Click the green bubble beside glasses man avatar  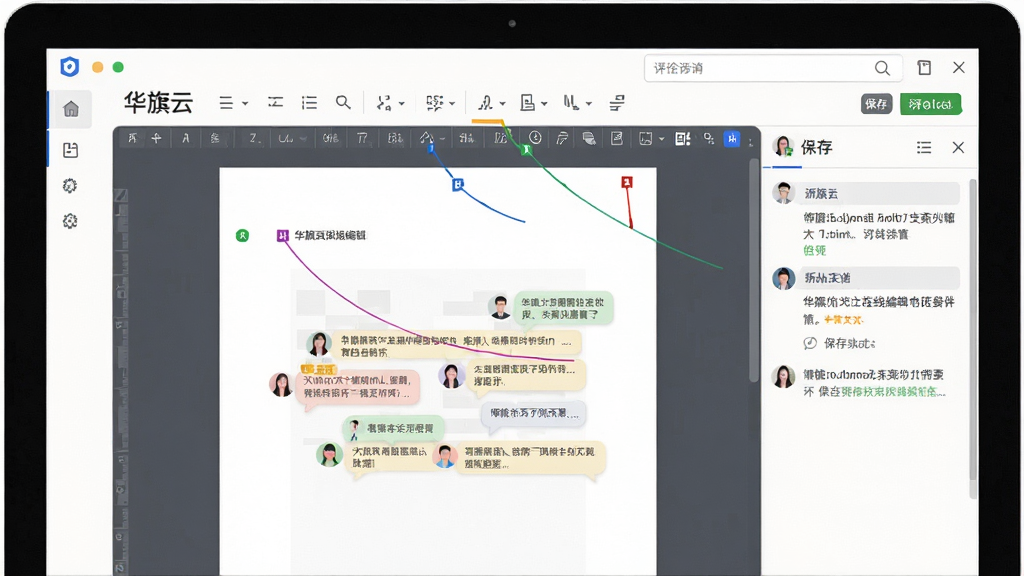[x=564, y=308]
